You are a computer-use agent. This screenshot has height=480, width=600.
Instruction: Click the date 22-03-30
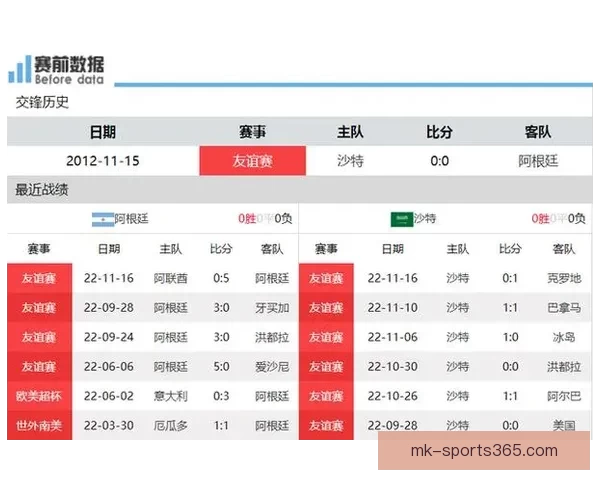pyautogui.click(x=109, y=426)
